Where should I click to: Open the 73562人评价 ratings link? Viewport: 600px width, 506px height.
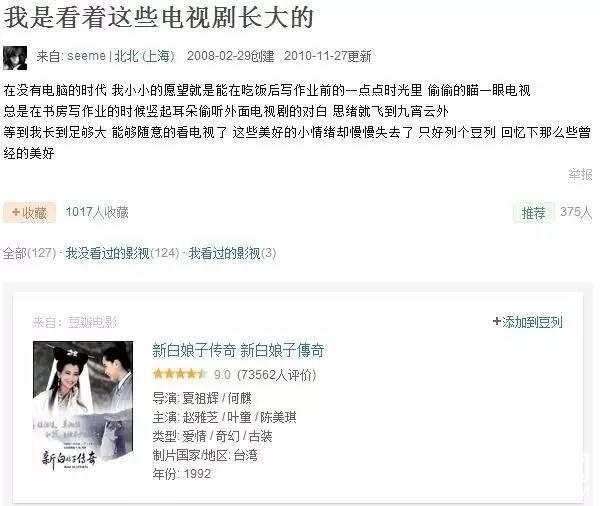(x=277, y=375)
